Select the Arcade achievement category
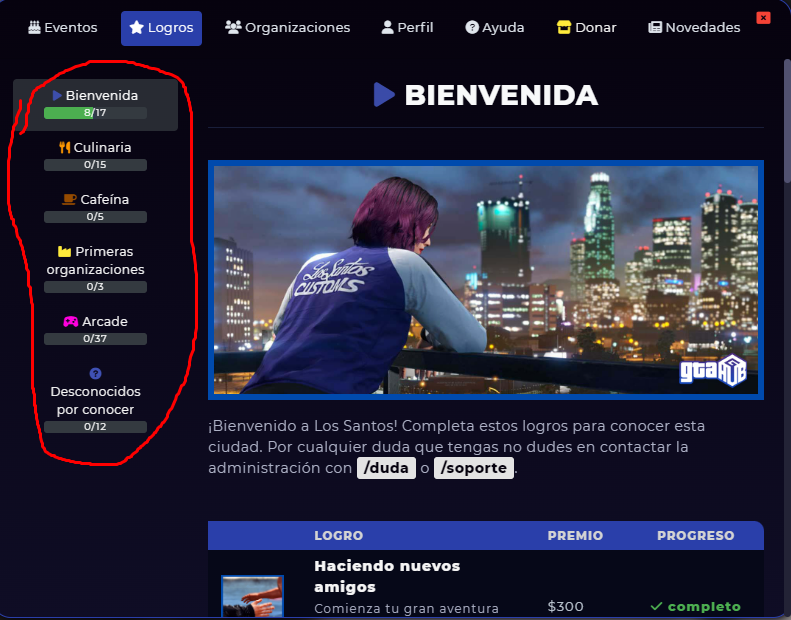The width and height of the screenshot is (791, 620). point(95,330)
